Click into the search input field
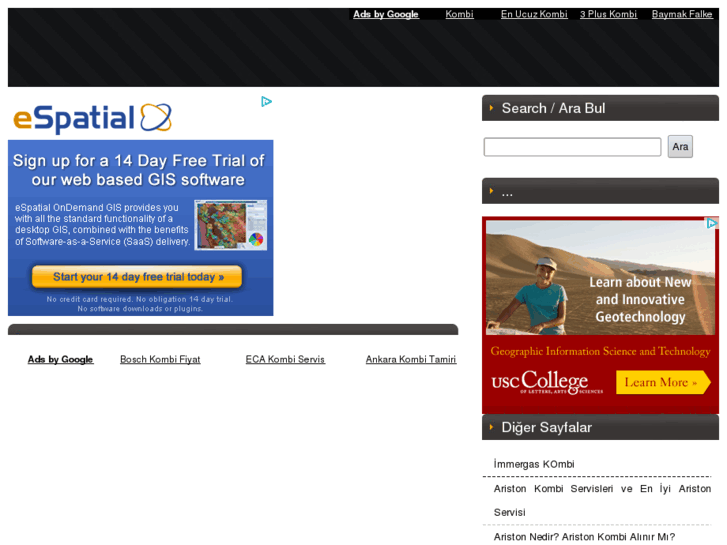The image size is (727, 545). pyautogui.click(x=572, y=147)
